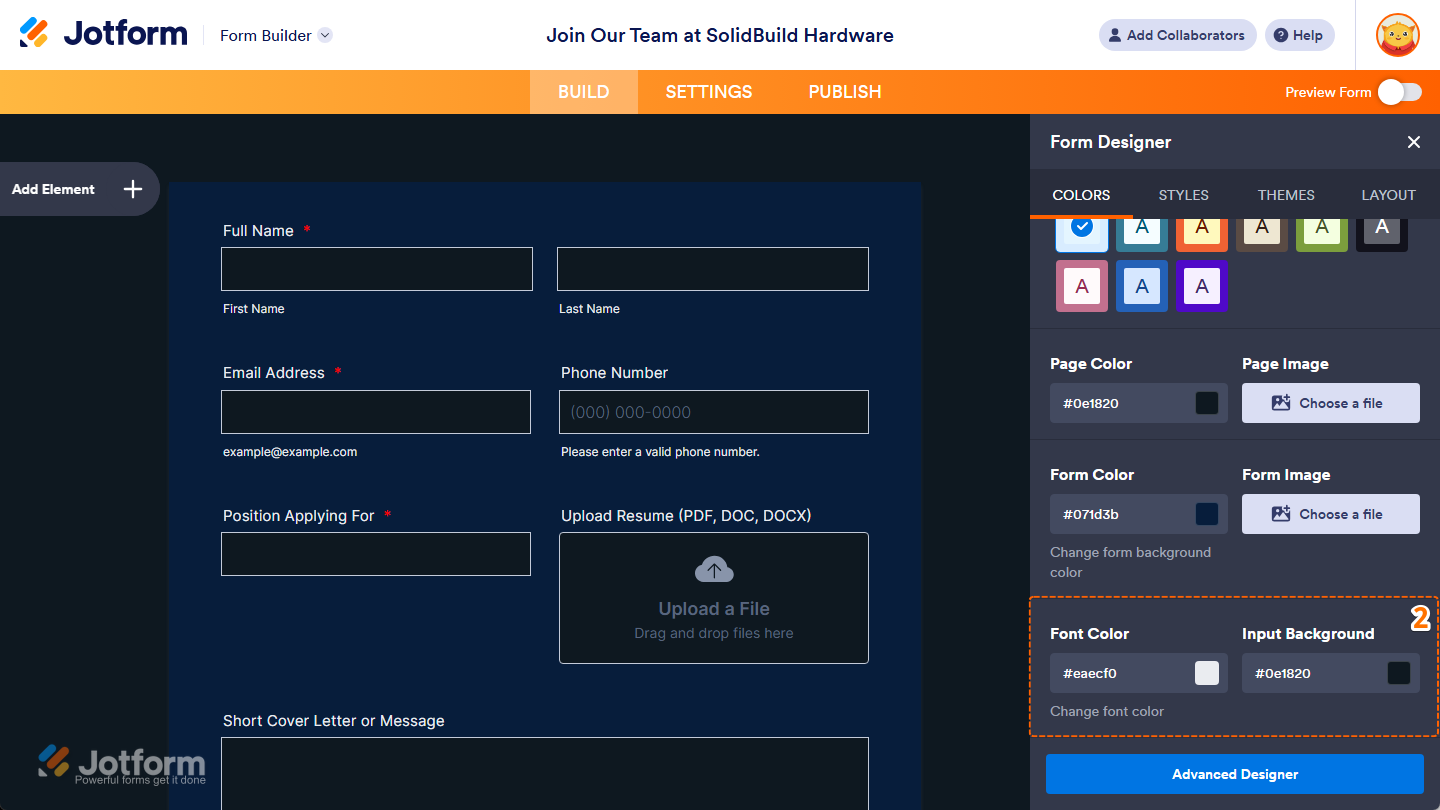The image size is (1440, 810).
Task: Click the Position Applying For label
Action: [299, 516]
